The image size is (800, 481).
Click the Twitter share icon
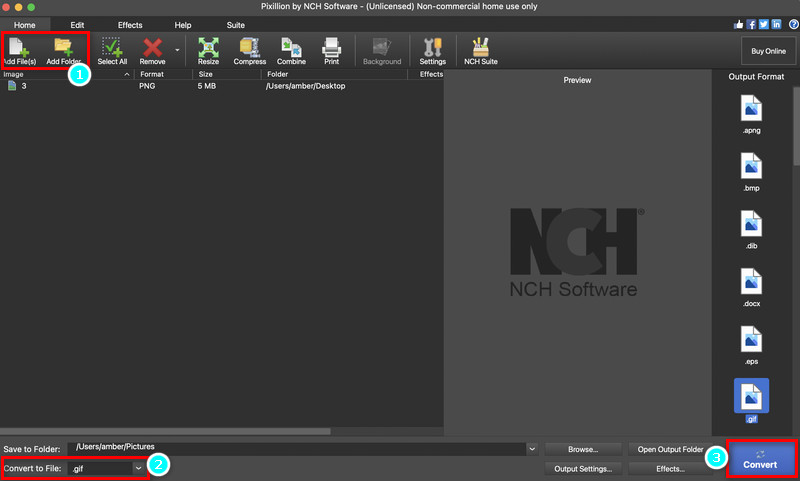pyautogui.click(x=764, y=24)
